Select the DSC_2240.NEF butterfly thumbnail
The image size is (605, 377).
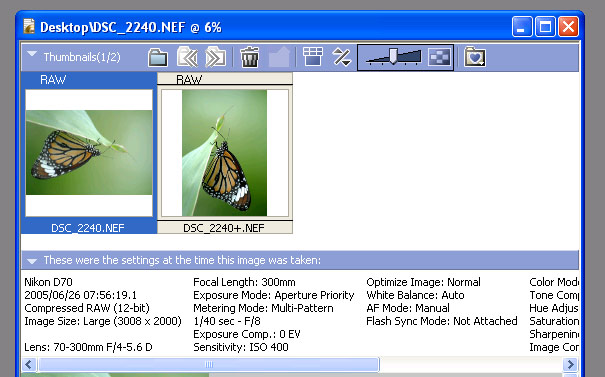click(89, 153)
